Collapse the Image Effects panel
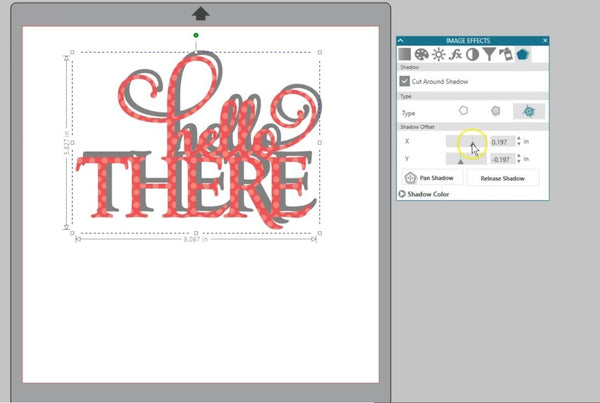 point(401,40)
